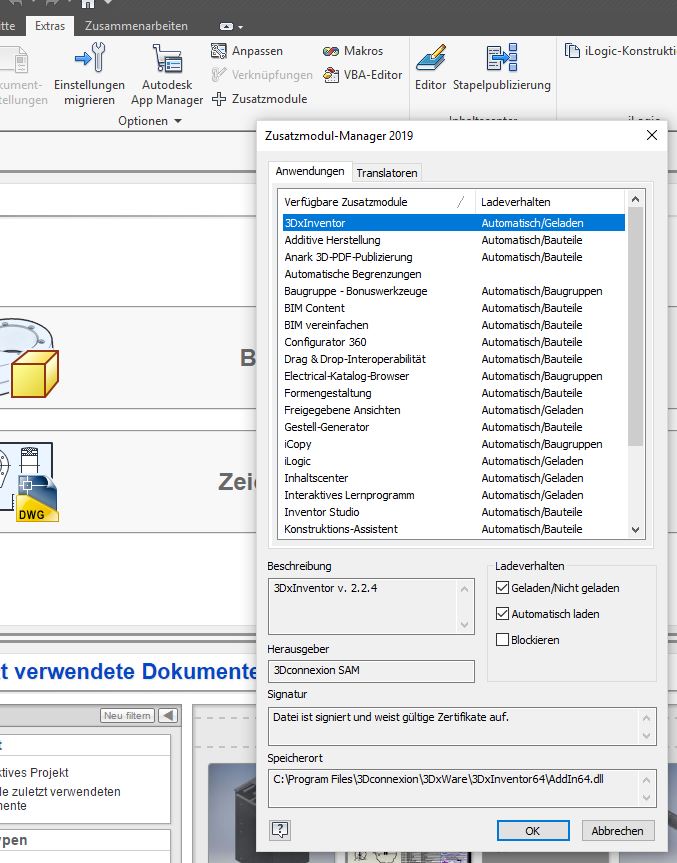Select Baugruppe - Bonuswerkzeuge row

coord(454,291)
